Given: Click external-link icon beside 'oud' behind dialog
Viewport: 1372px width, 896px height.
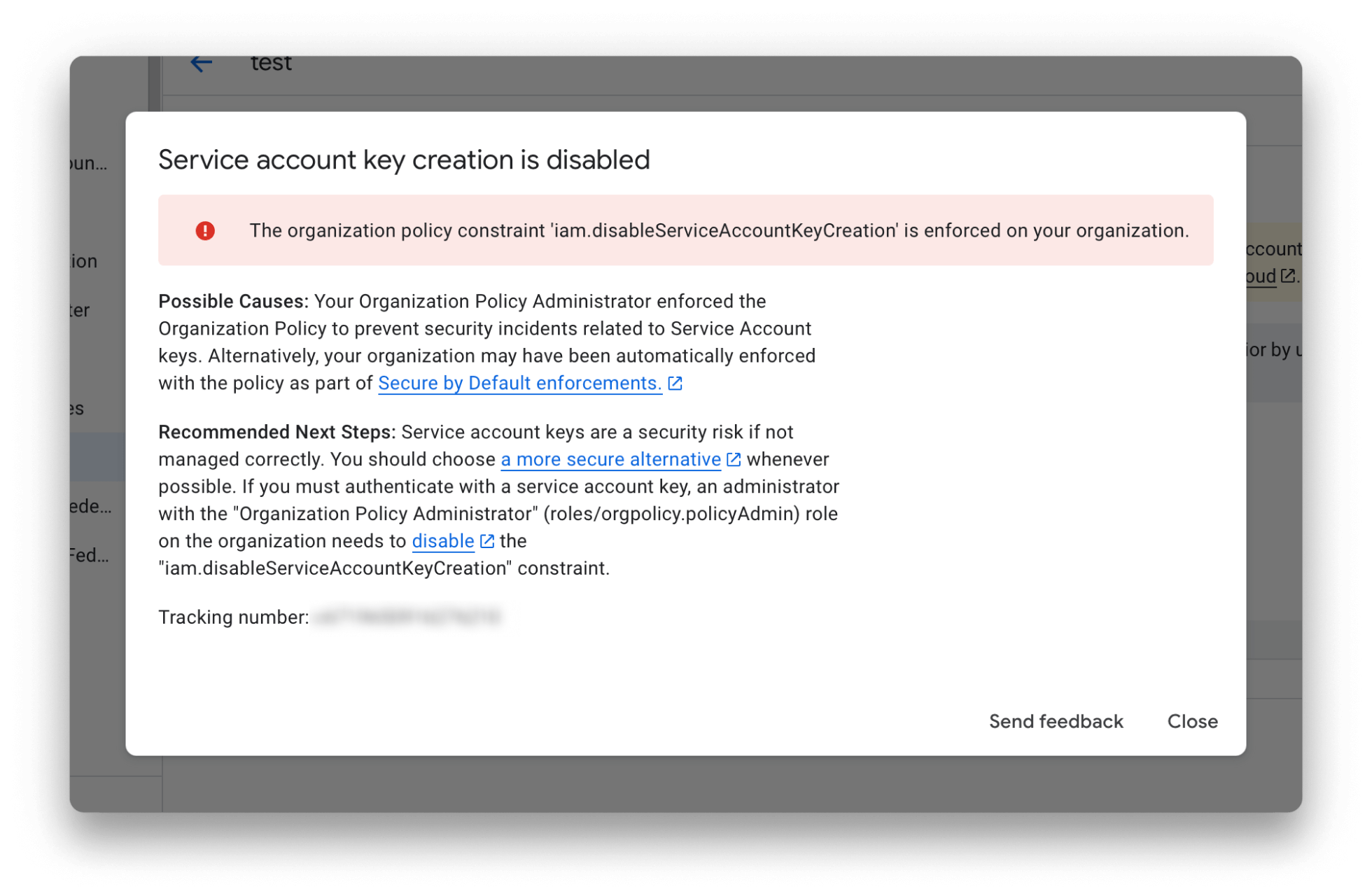Looking at the screenshot, I should pos(1287,276).
